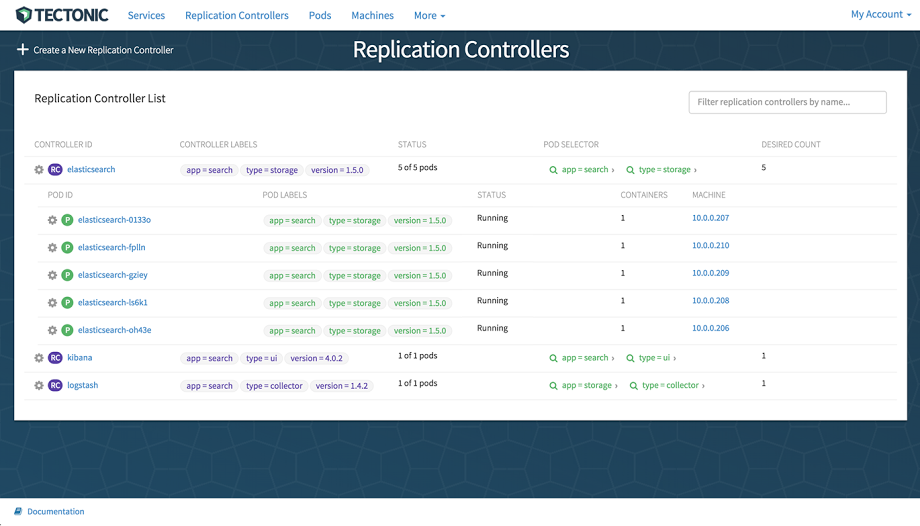
Task: Open gear menu for logstash controller
Action: (x=39, y=386)
